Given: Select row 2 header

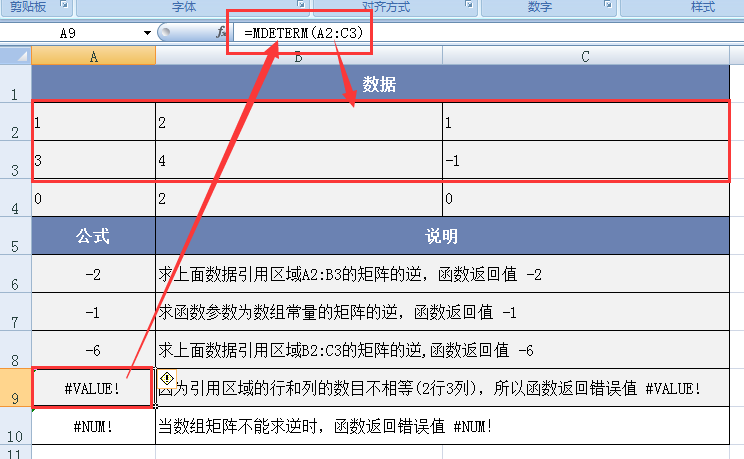Looking at the screenshot, I should pos(16,122).
